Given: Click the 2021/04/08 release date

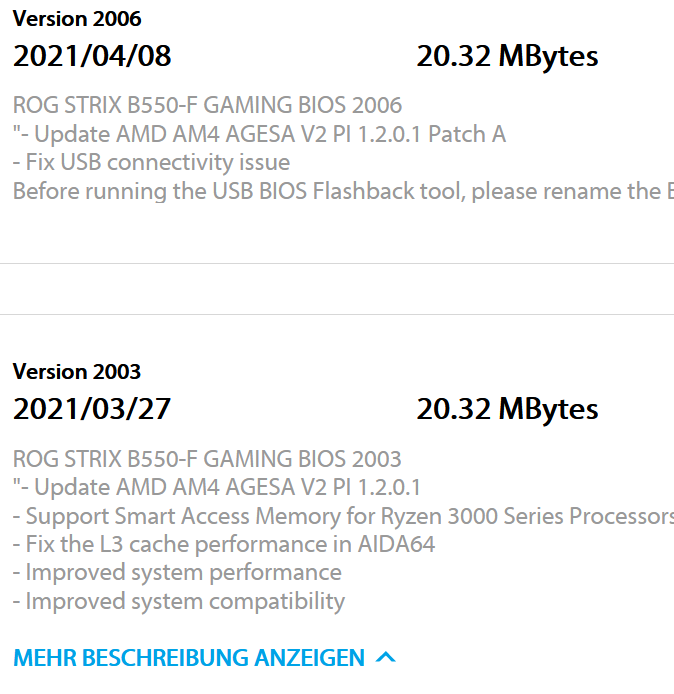Looking at the screenshot, I should point(92,56).
